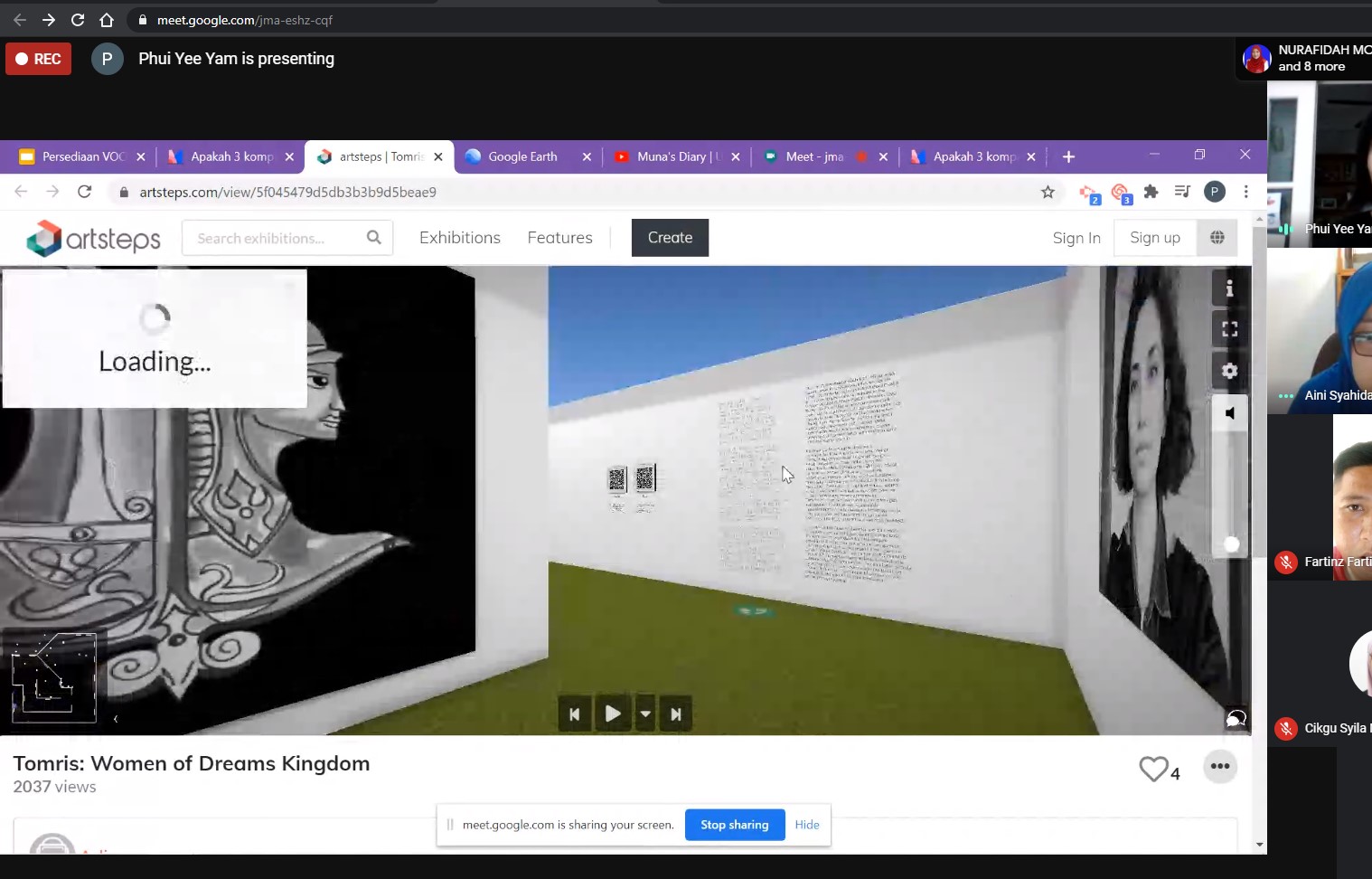This screenshot has height=879, width=1372.
Task: Open the Exhibitions menu item
Action: [x=459, y=238]
